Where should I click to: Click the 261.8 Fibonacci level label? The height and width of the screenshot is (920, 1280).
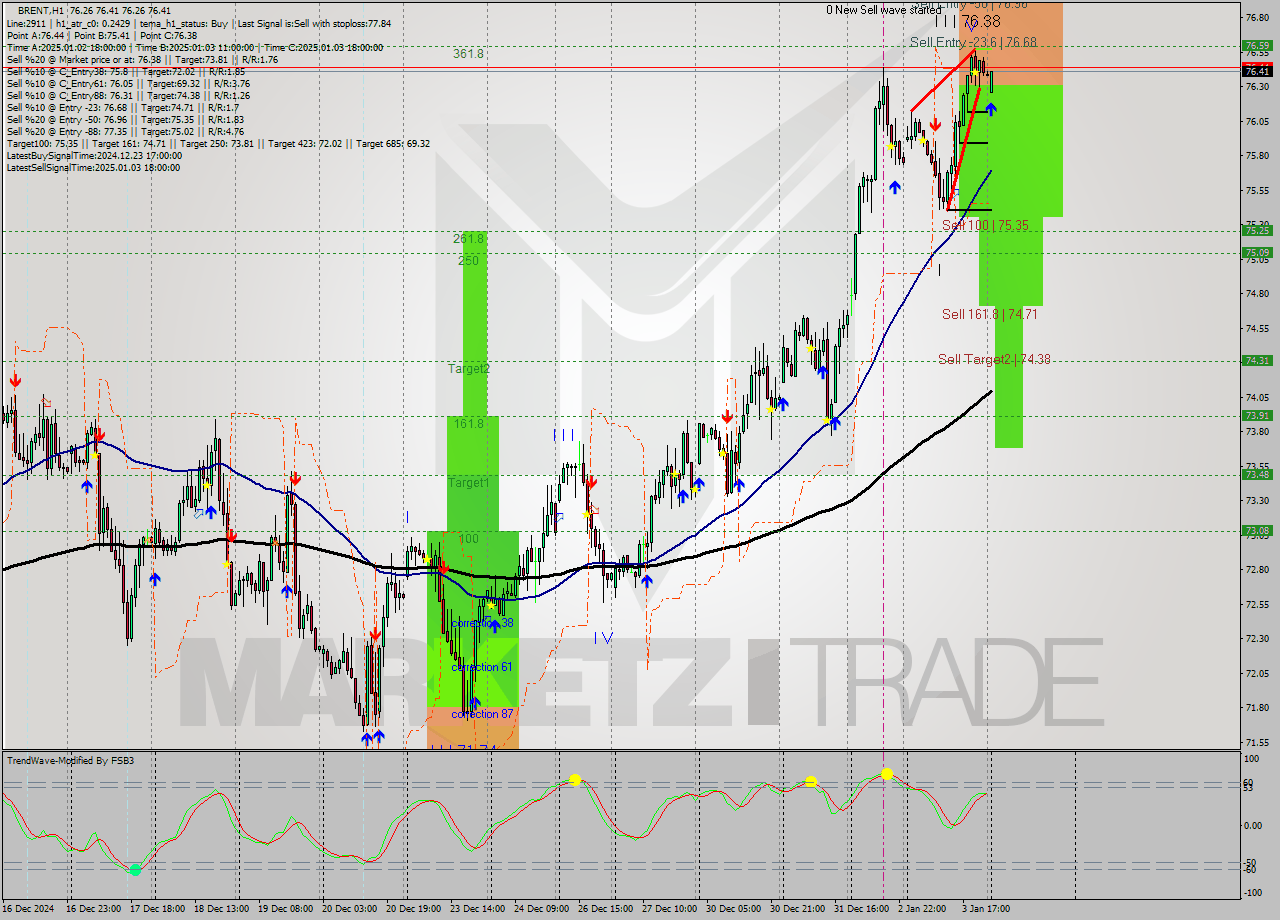pos(468,239)
